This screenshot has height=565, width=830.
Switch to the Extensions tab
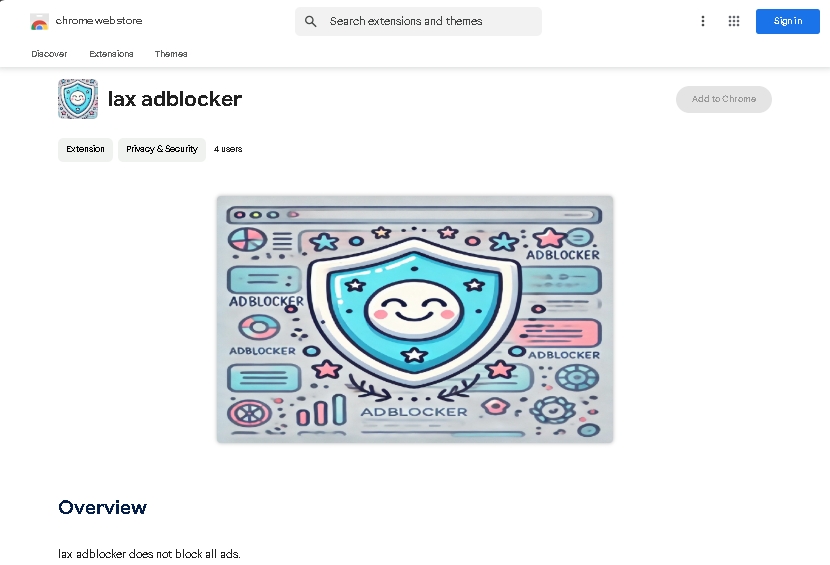point(111,54)
